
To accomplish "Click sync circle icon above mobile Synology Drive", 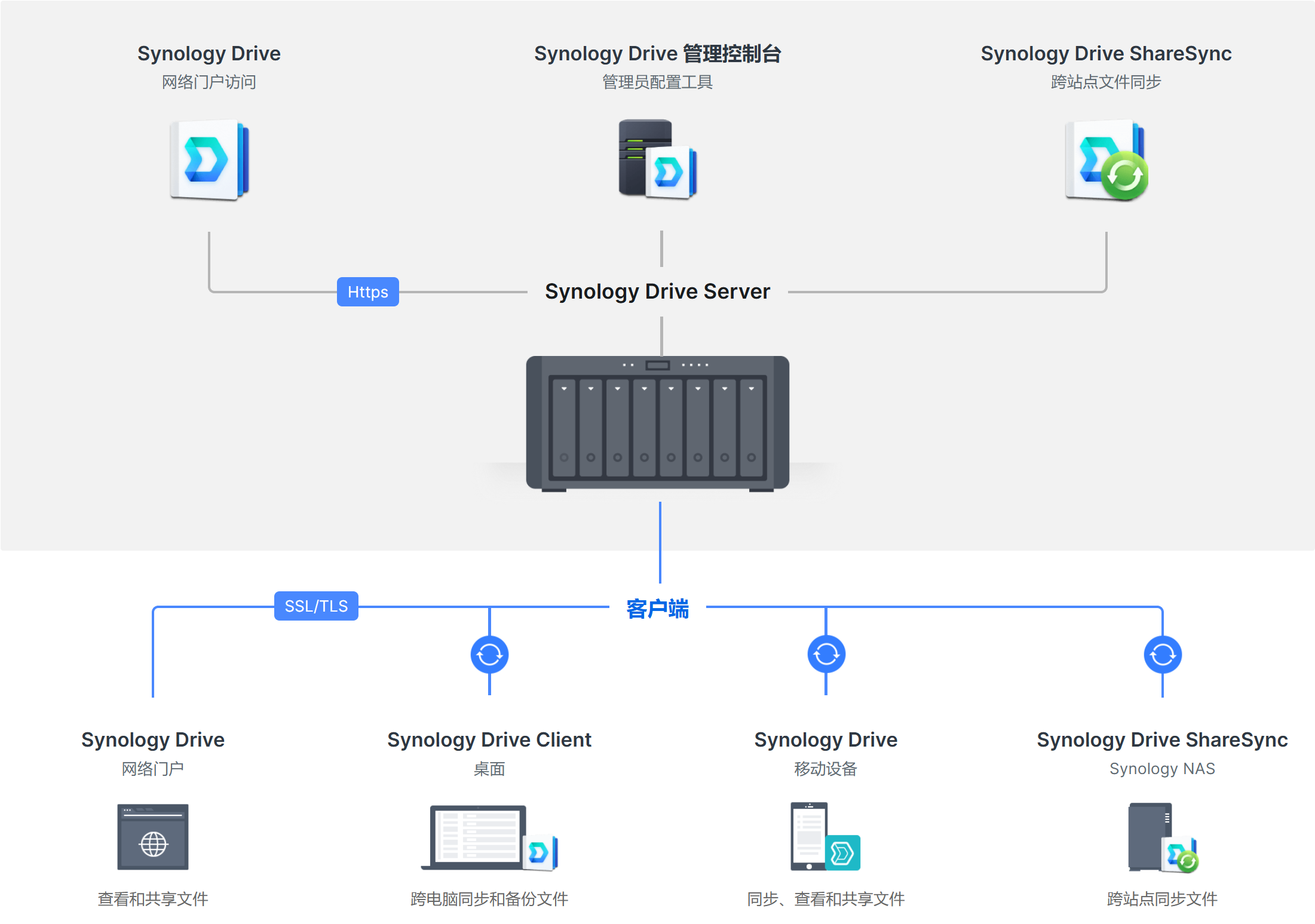I will 826,655.
